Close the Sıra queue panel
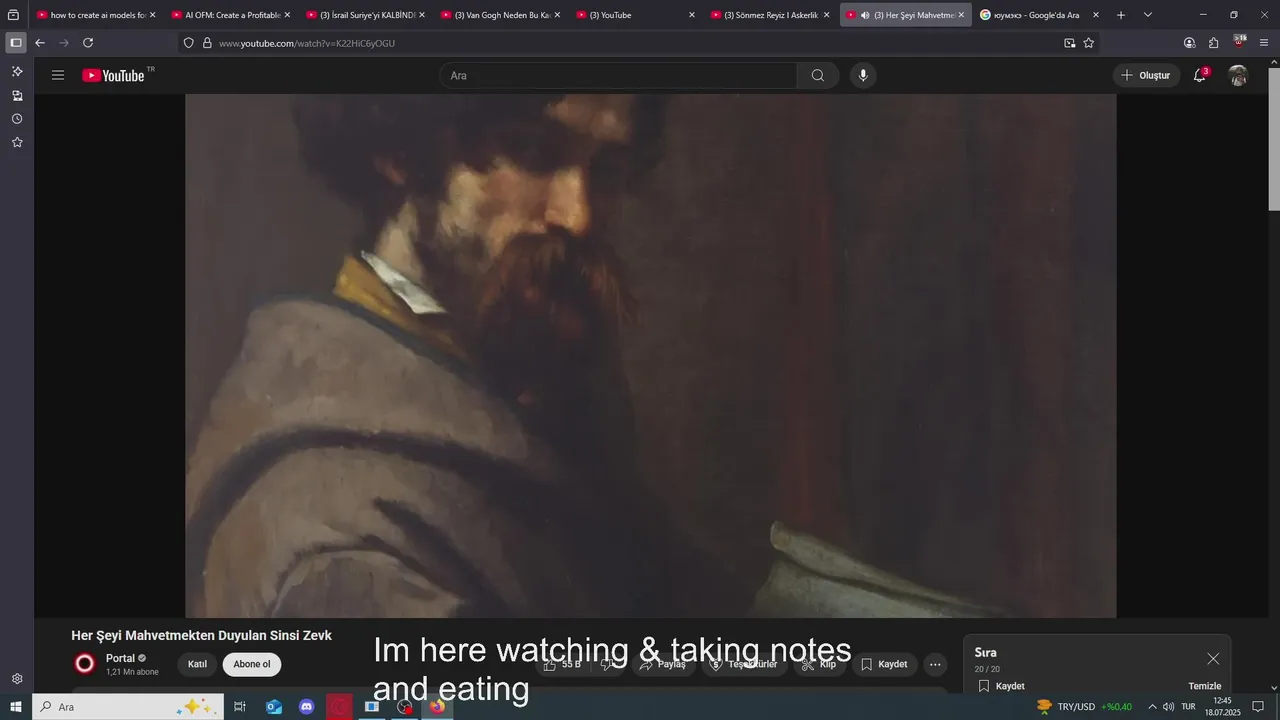 click(x=1213, y=658)
